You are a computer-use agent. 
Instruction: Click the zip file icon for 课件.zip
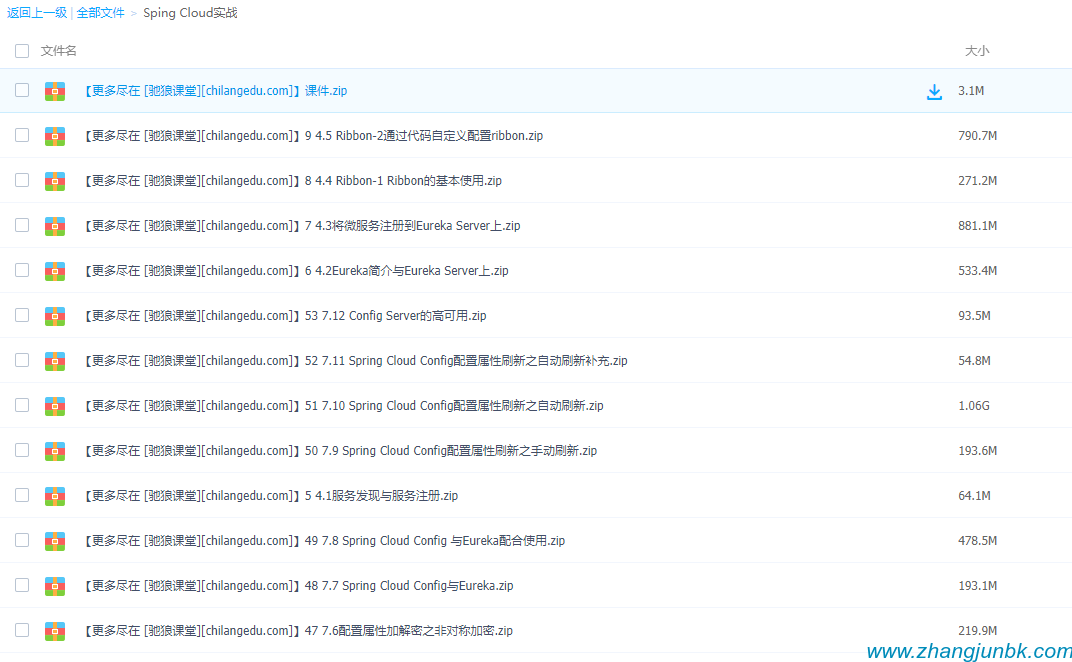point(55,91)
